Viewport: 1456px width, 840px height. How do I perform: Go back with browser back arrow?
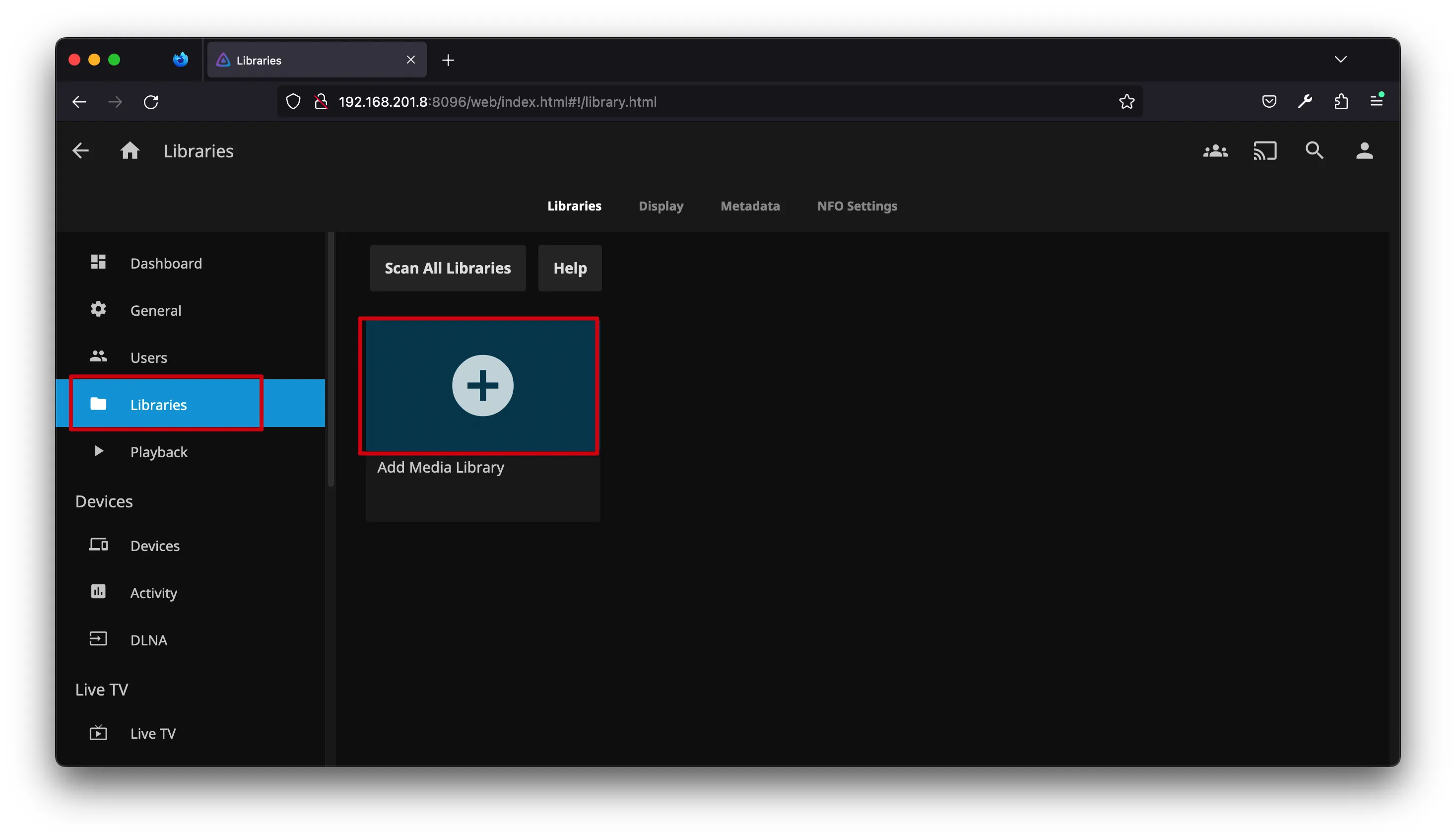coord(79,102)
